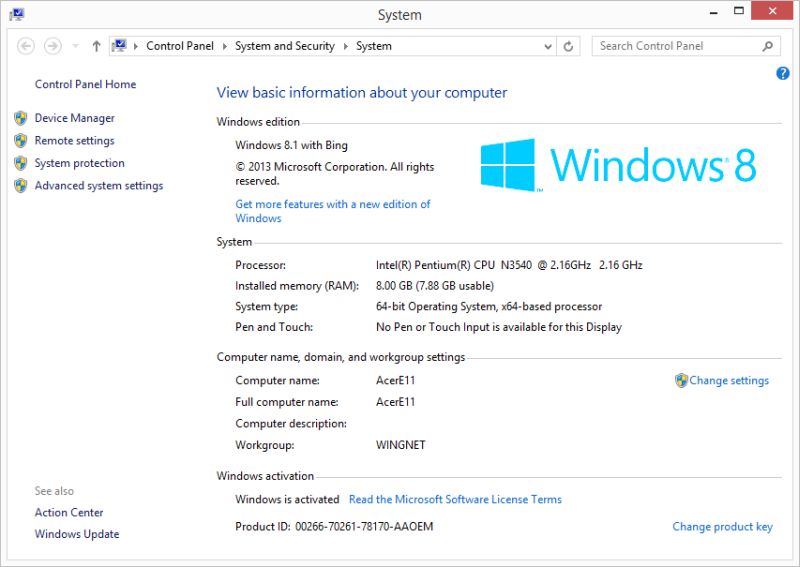Click the Windows is activated status text
Image resolution: width=800 pixels, height=567 pixels.
pos(287,499)
